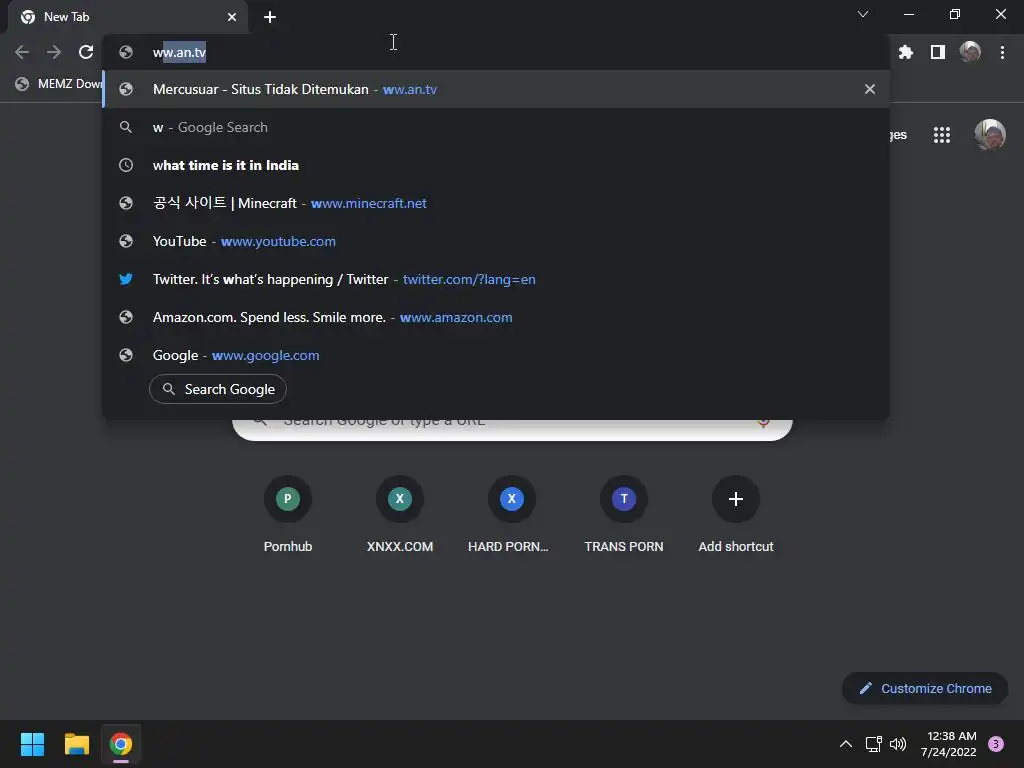This screenshot has width=1024, height=768.
Task: Choose 'what time is it in India'
Action: click(x=496, y=165)
